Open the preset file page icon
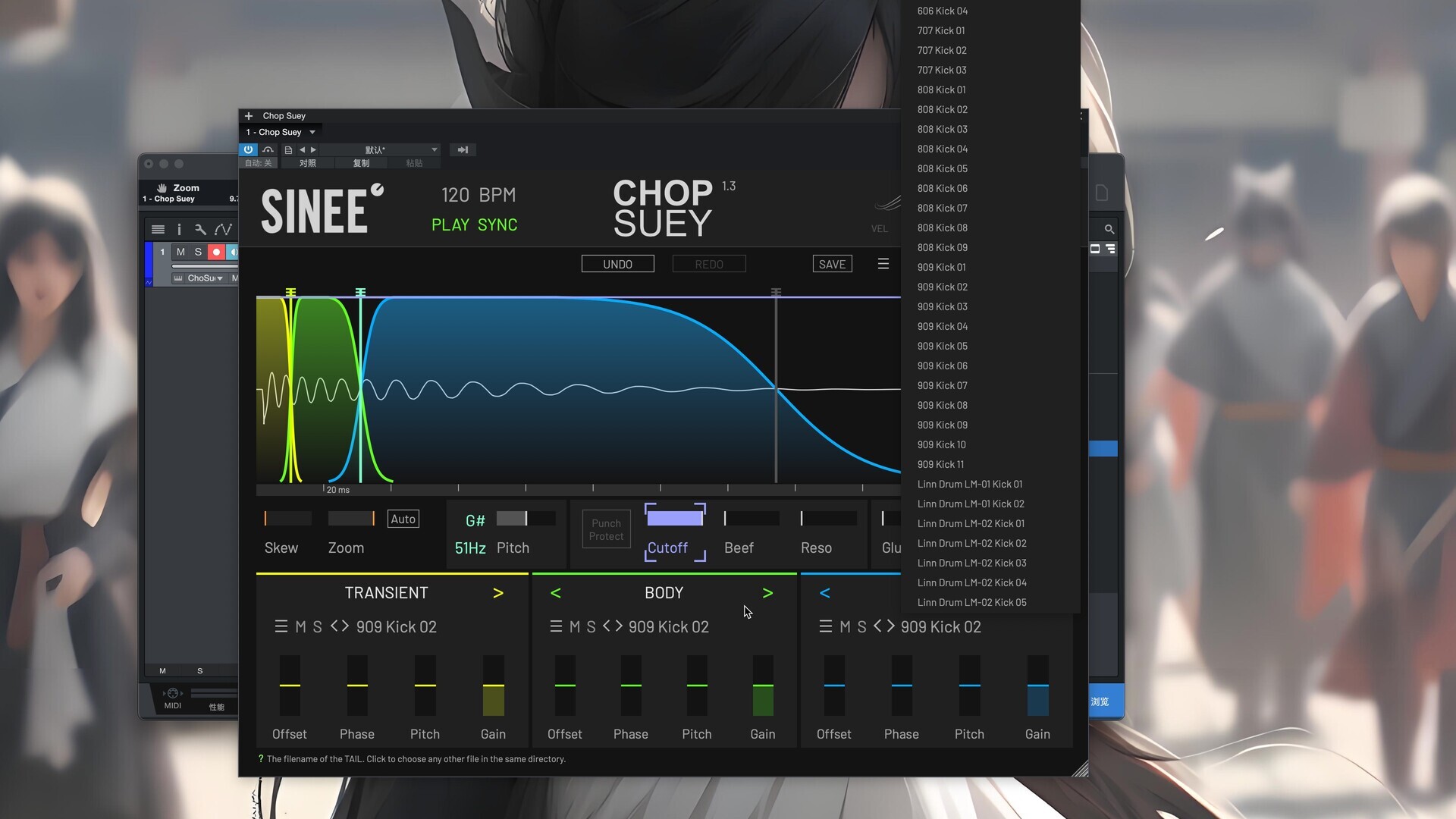The image size is (1456, 819). click(288, 150)
